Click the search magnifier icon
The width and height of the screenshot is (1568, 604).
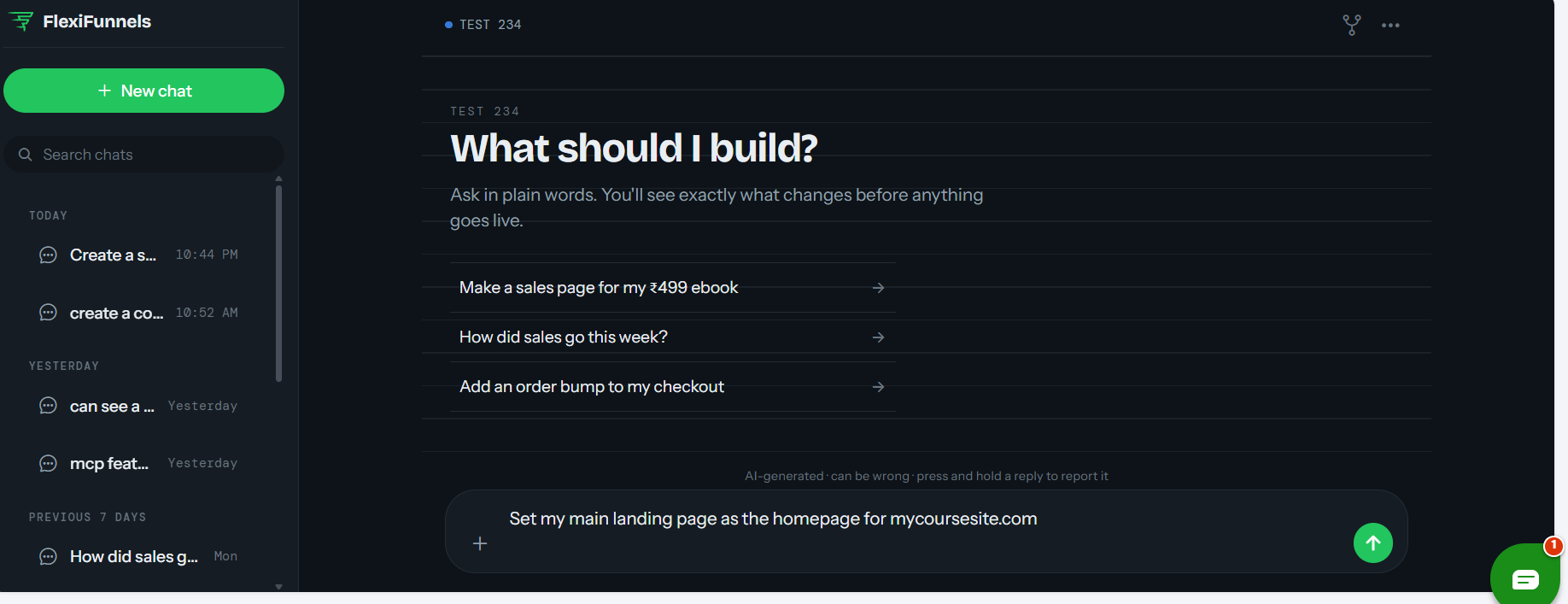26,155
